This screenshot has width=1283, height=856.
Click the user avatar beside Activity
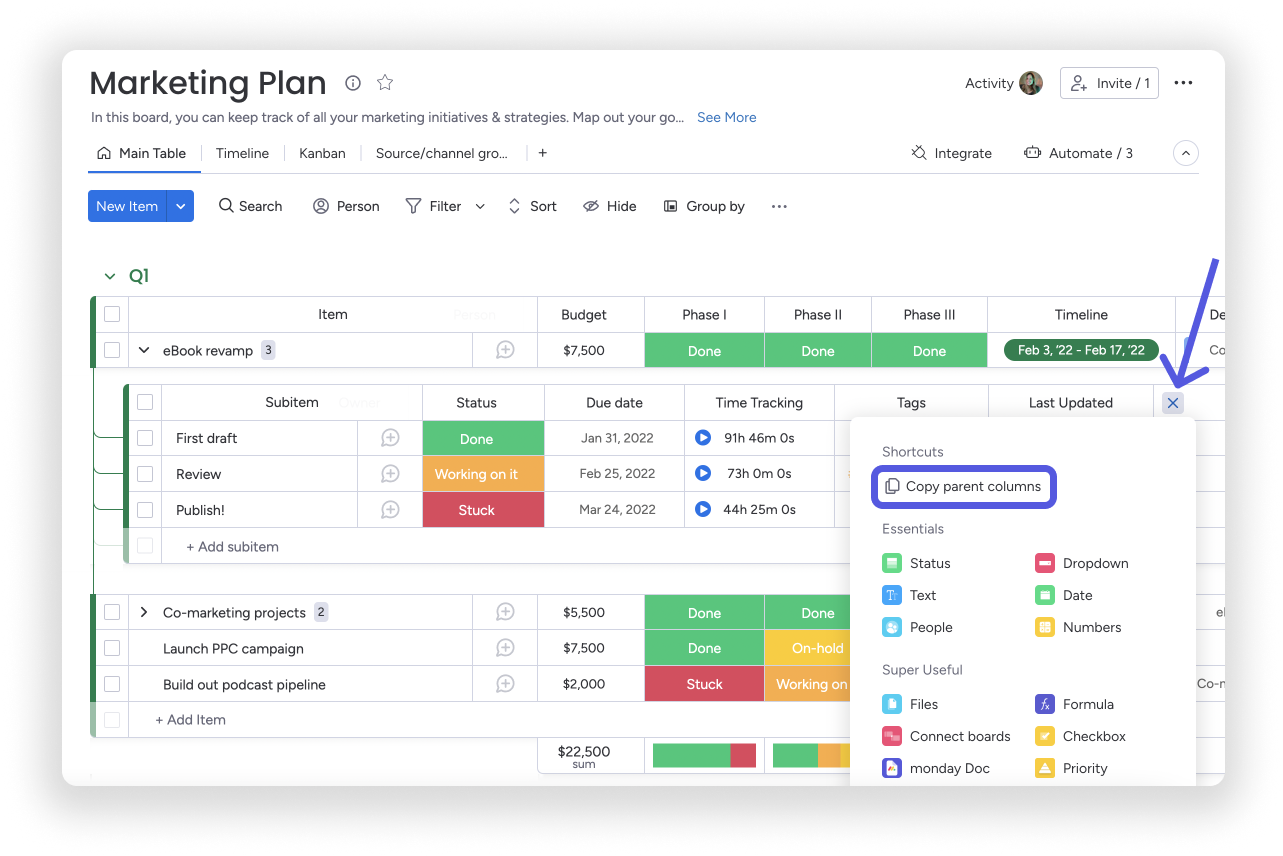coord(1031,83)
